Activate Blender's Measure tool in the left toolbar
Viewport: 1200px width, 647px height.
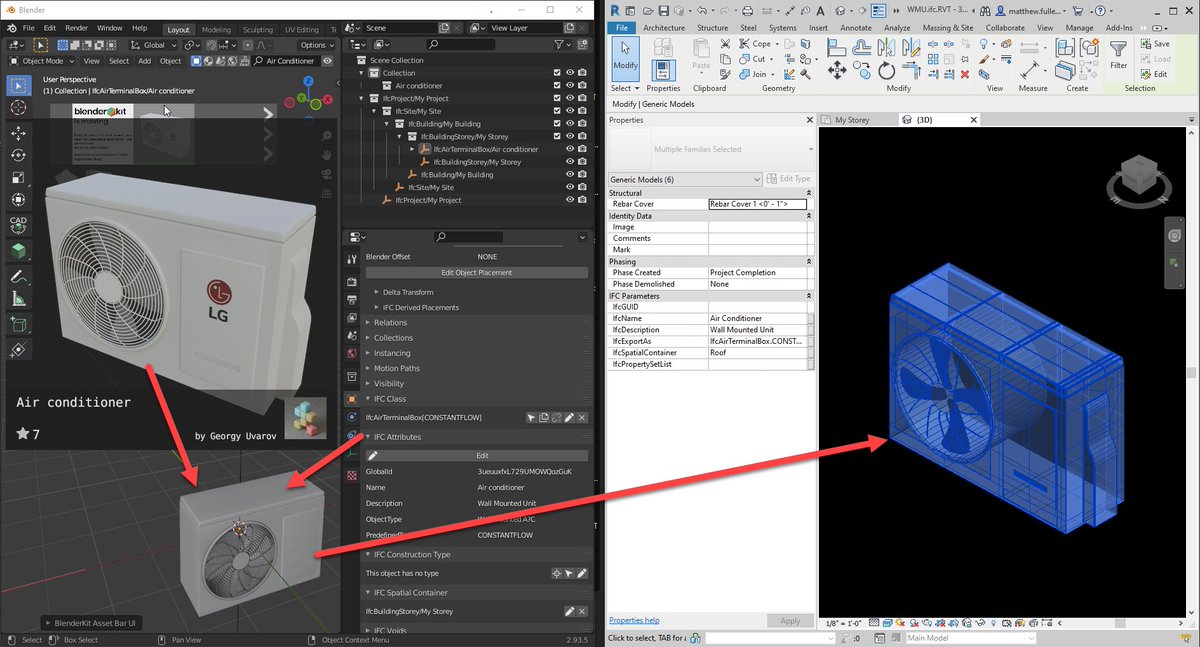tap(17, 299)
